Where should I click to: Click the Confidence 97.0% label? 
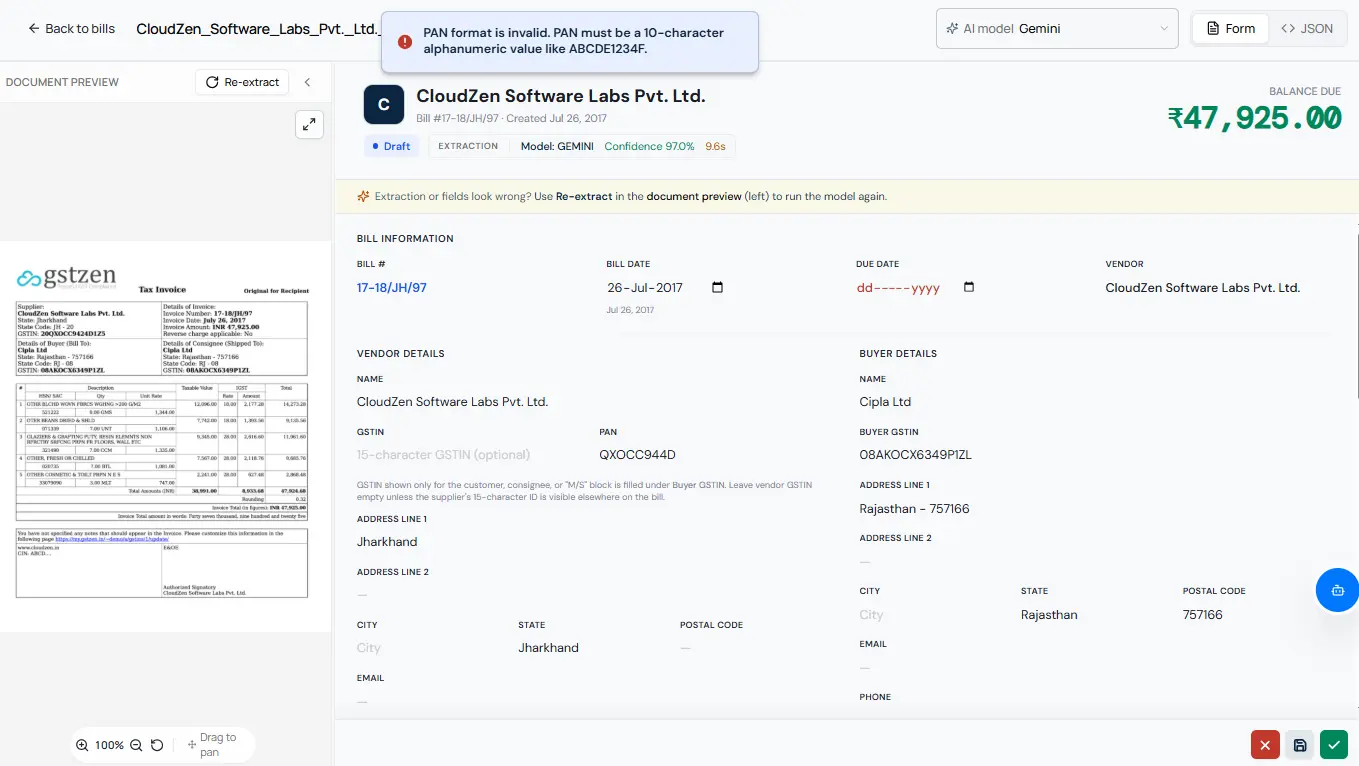tap(649, 146)
